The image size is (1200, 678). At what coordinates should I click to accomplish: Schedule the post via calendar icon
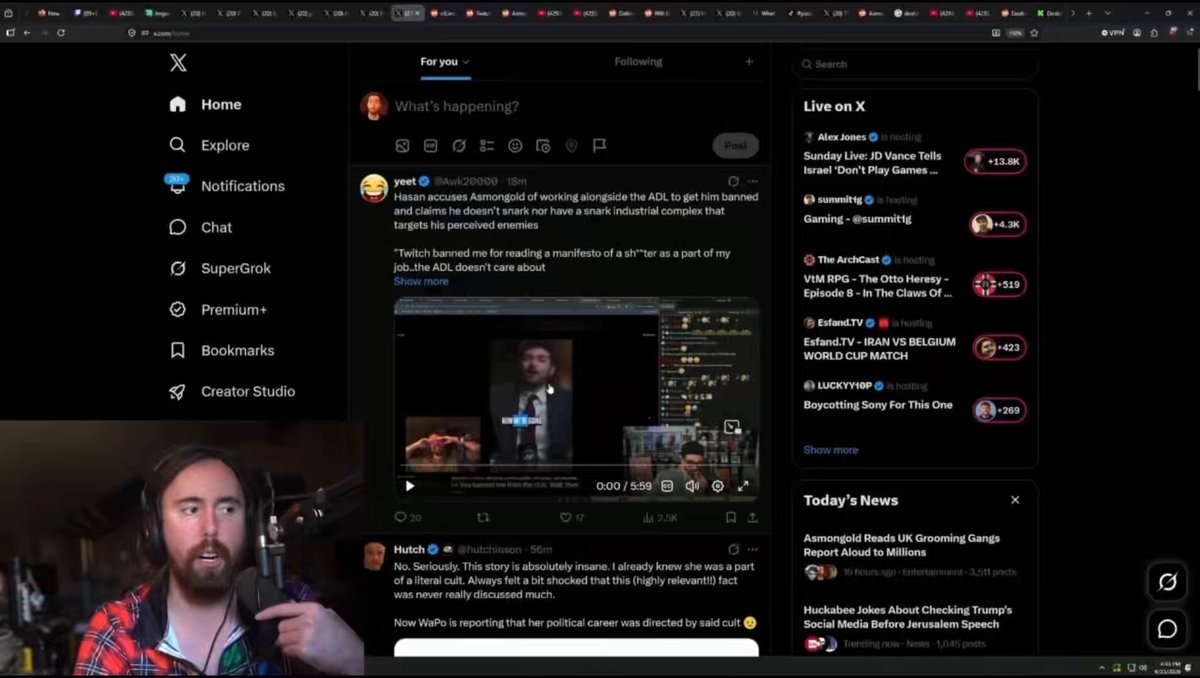click(x=543, y=146)
